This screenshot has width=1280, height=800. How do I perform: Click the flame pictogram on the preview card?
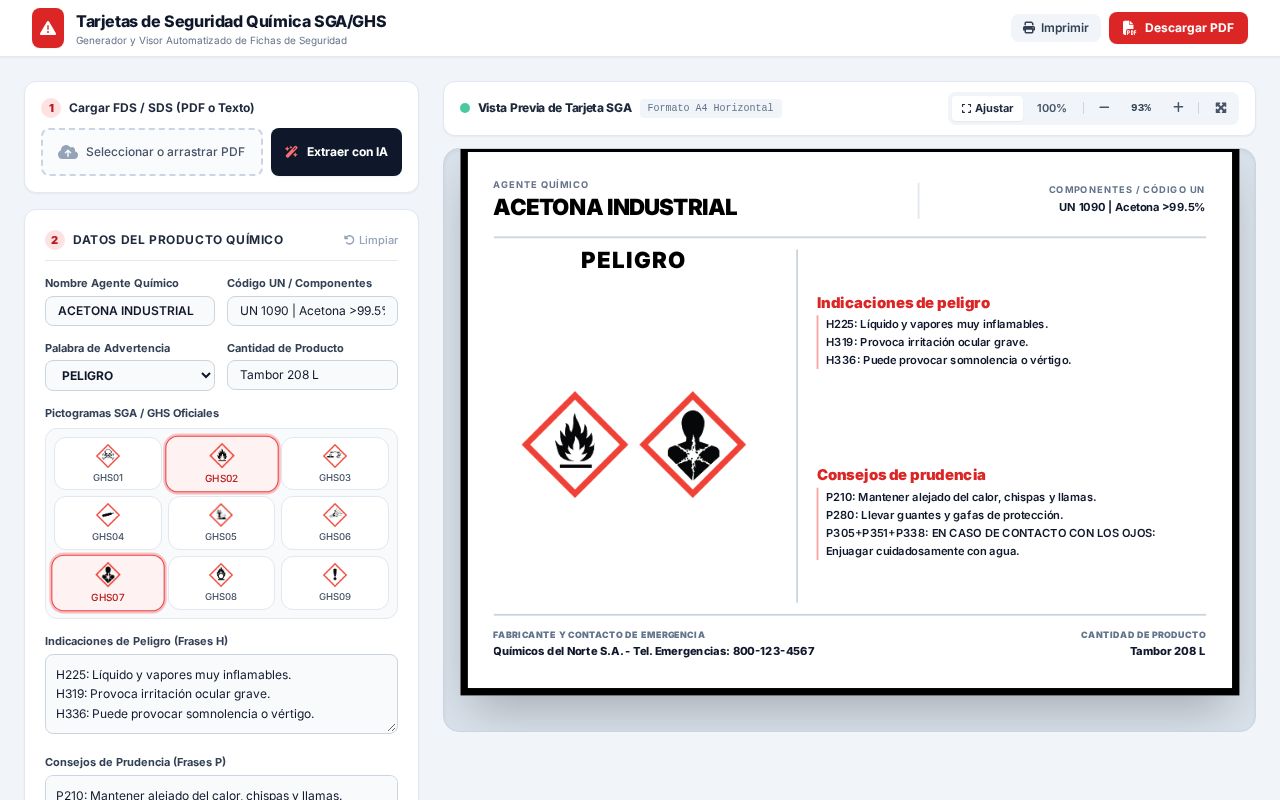575,444
